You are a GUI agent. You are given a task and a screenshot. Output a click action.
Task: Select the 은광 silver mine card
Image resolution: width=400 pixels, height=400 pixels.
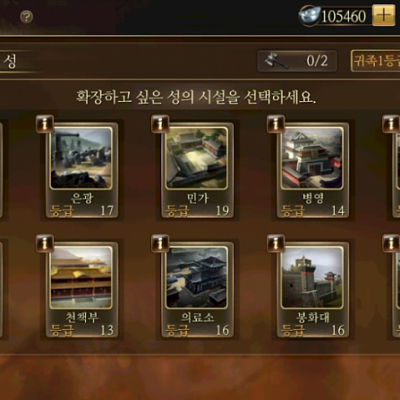click(82, 170)
